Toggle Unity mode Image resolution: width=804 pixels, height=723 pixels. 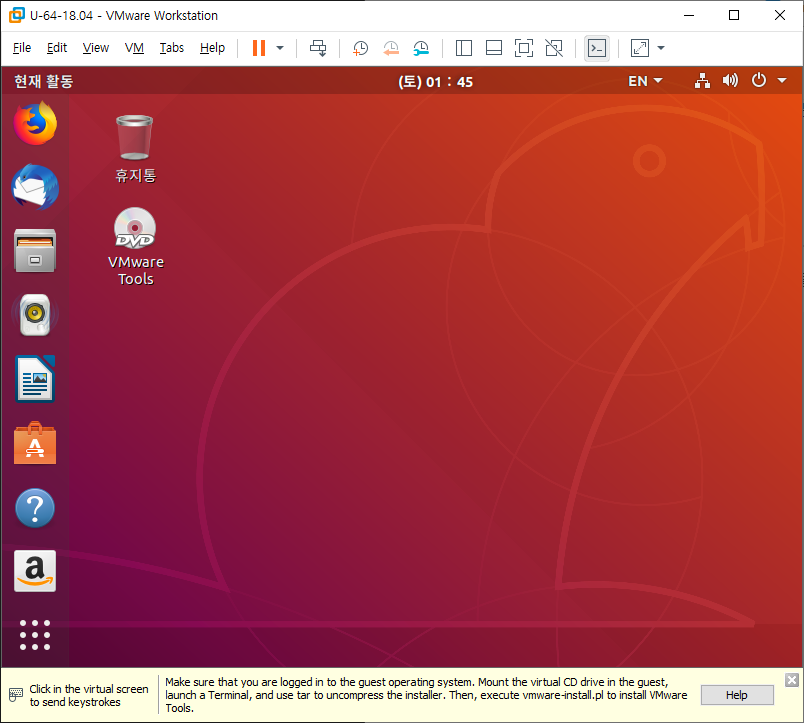click(x=554, y=48)
